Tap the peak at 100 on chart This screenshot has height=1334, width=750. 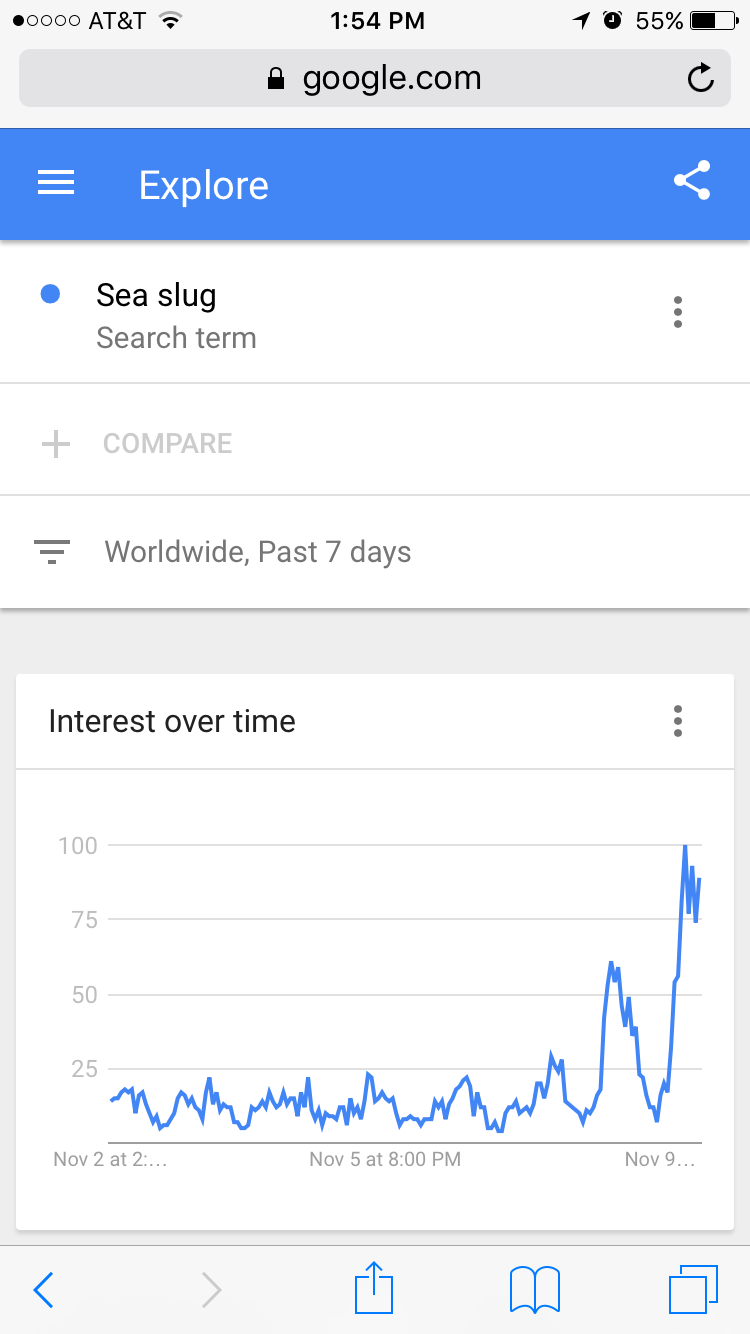pos(685,847)
